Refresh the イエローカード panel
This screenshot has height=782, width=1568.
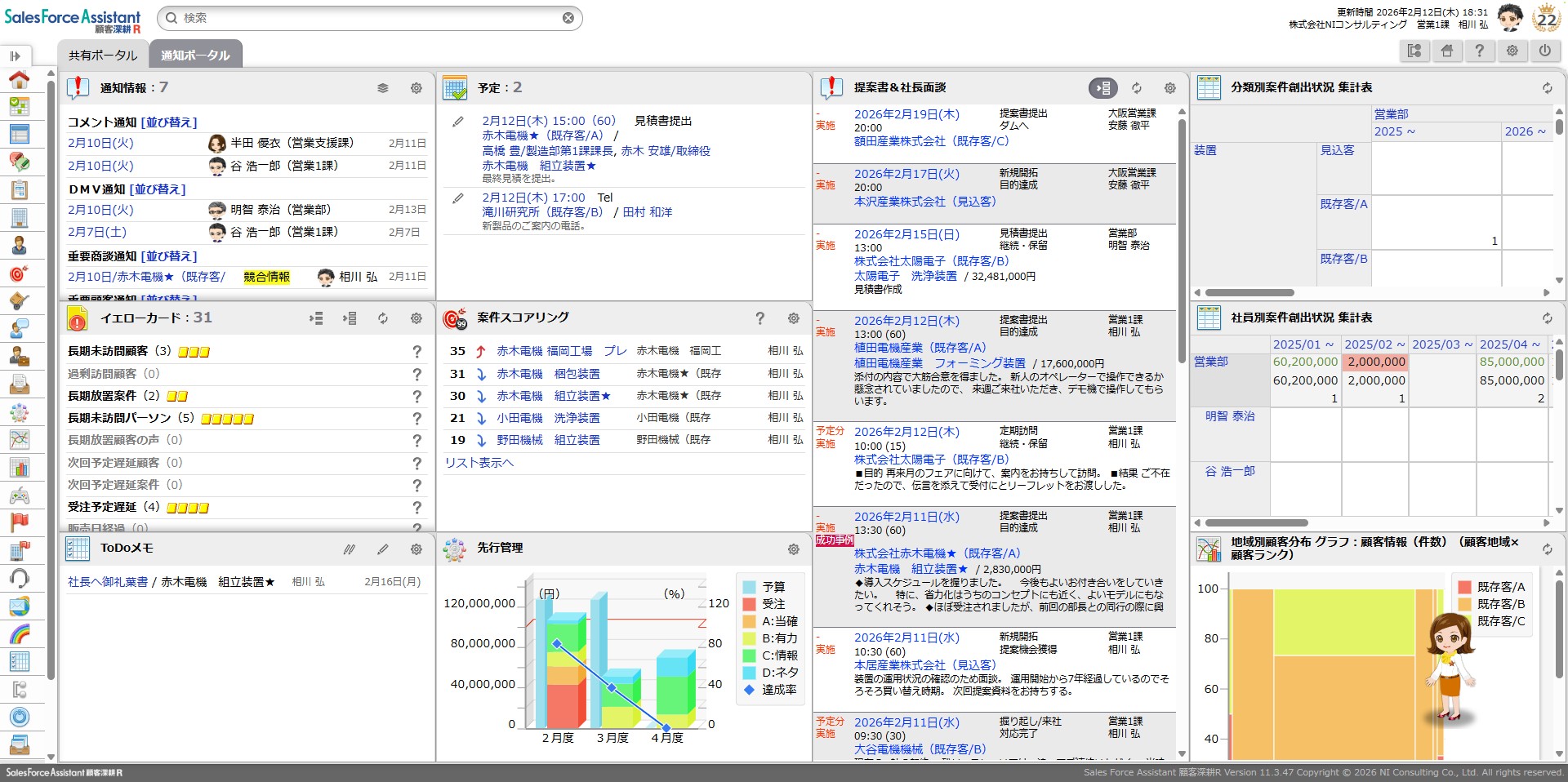tap(383, 318)
